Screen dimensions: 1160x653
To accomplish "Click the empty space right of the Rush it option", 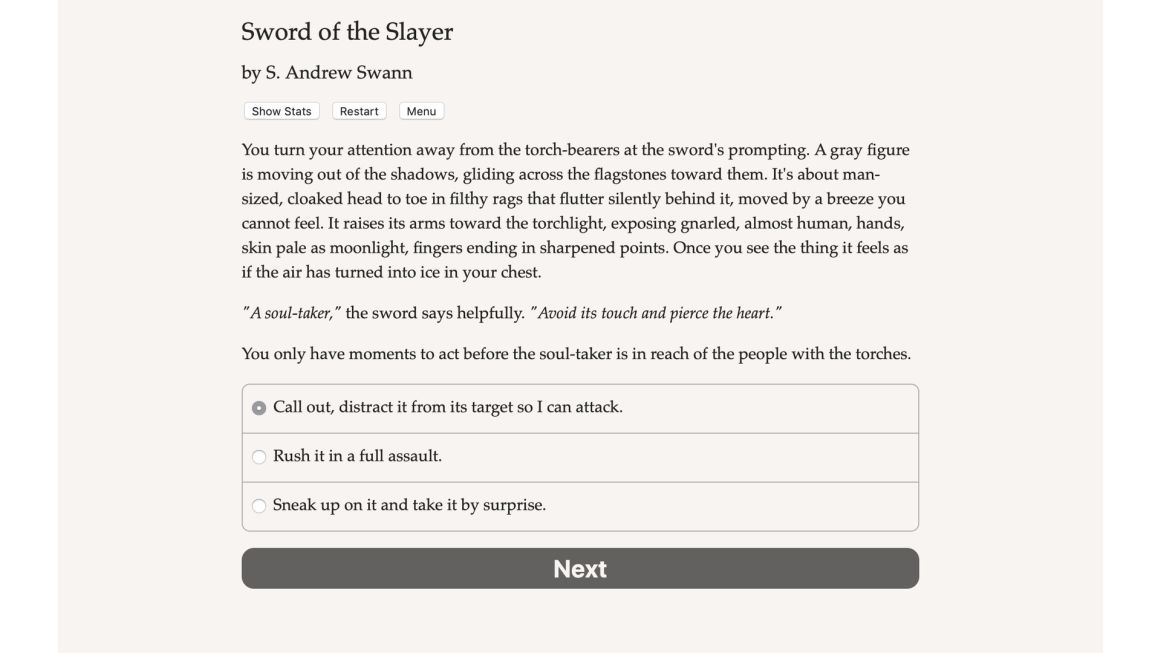I will [x=679, y=457].
